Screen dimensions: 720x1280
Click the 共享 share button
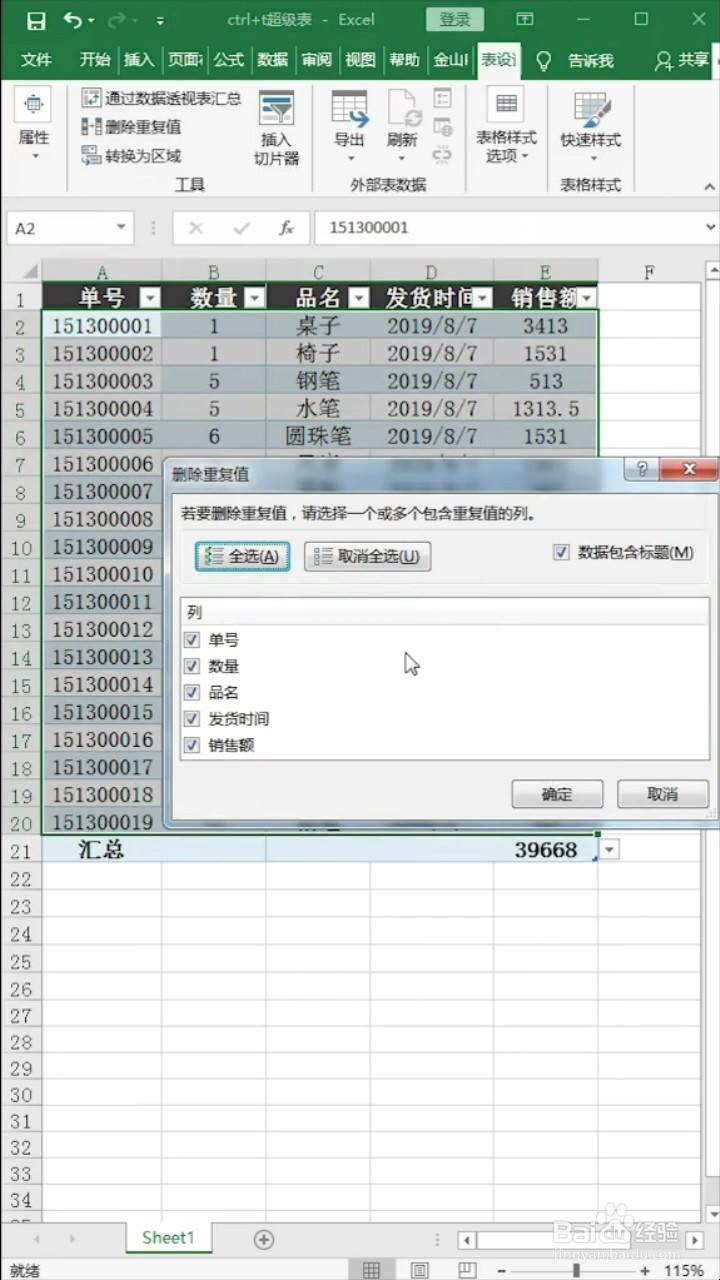click(x=681, y=60)
